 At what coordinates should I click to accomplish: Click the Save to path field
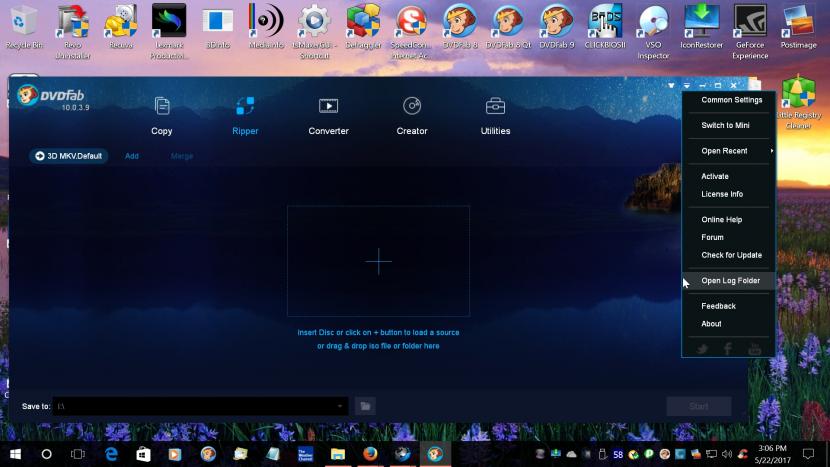(200, 406)
